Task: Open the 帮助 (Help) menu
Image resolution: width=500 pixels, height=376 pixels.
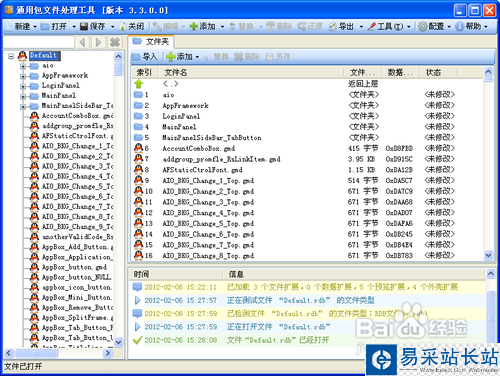Action: pos(471,26)
